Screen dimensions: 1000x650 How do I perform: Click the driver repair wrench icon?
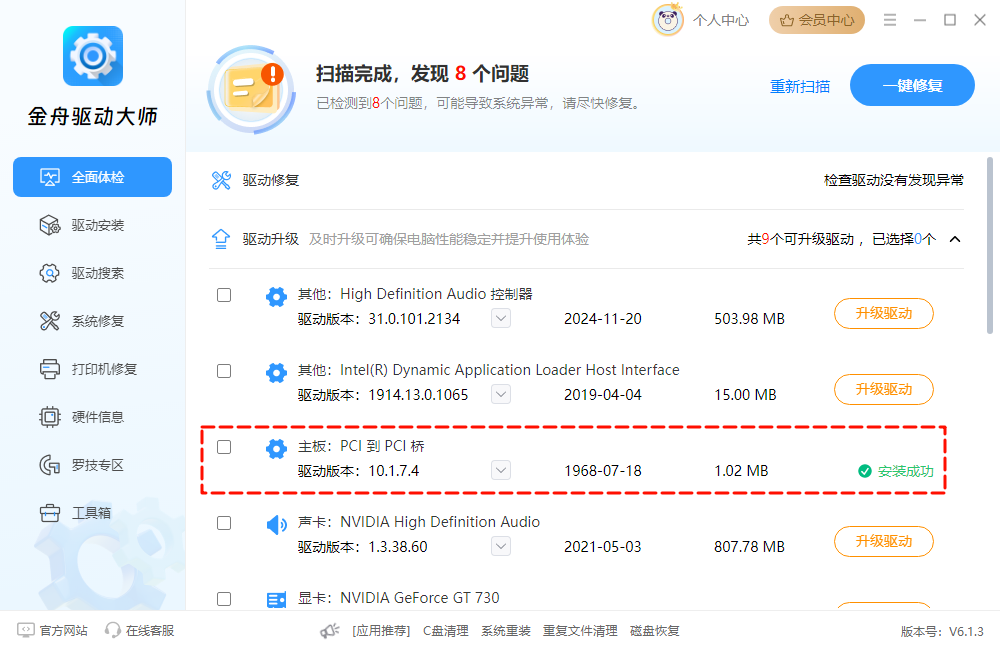pos(221,181)
